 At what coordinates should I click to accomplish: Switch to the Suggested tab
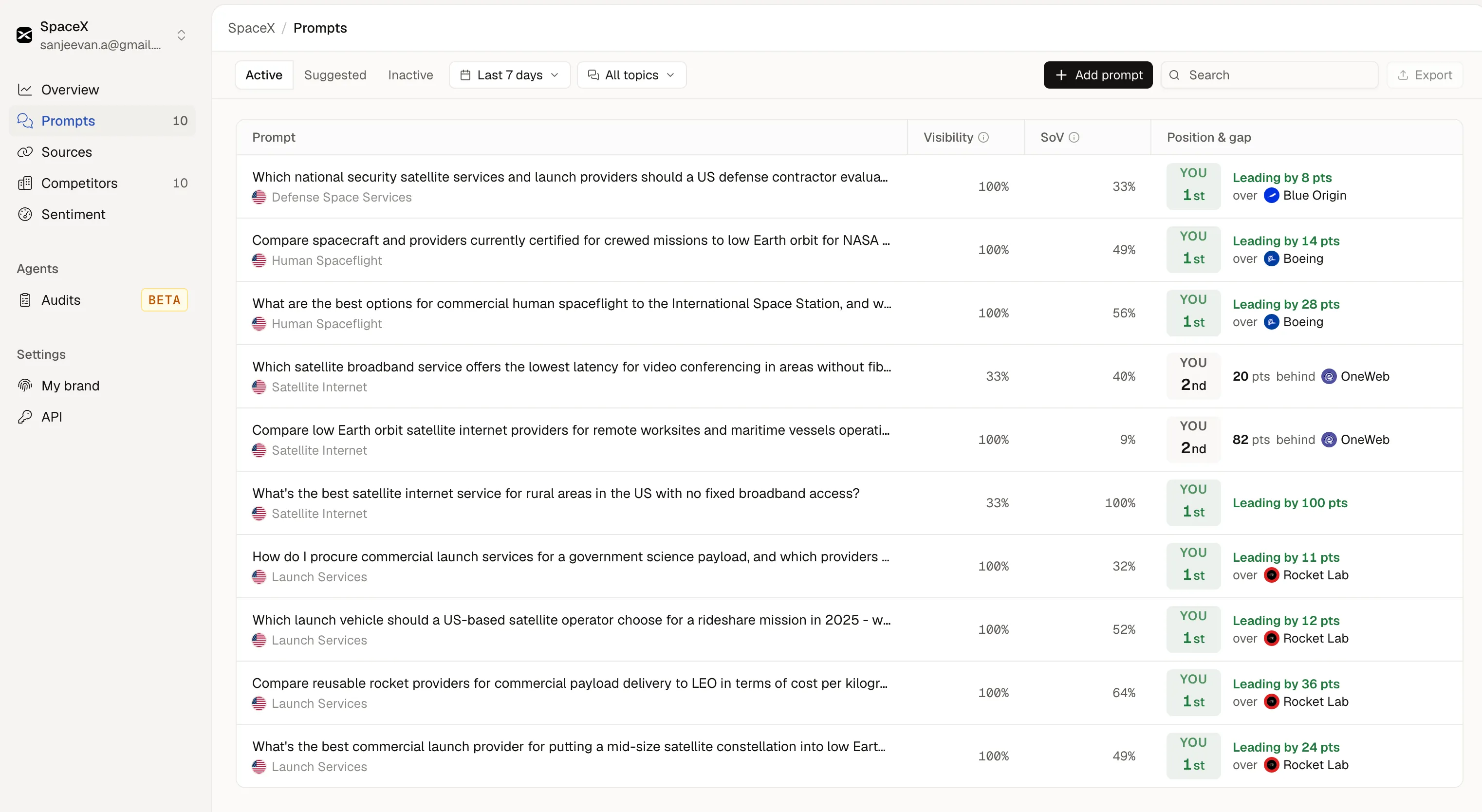pos(335,75)
